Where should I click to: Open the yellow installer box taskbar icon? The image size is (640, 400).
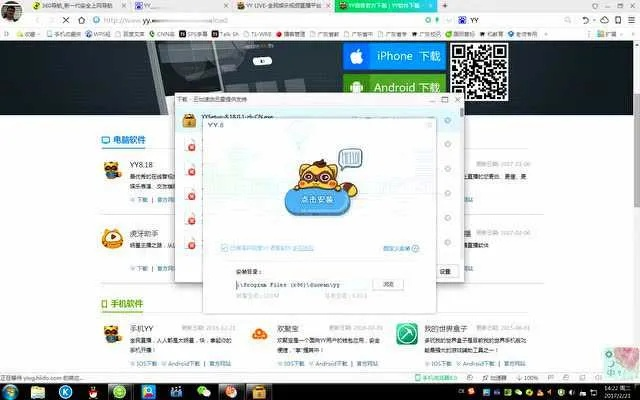pyautogui.click(x=259, y=392)
